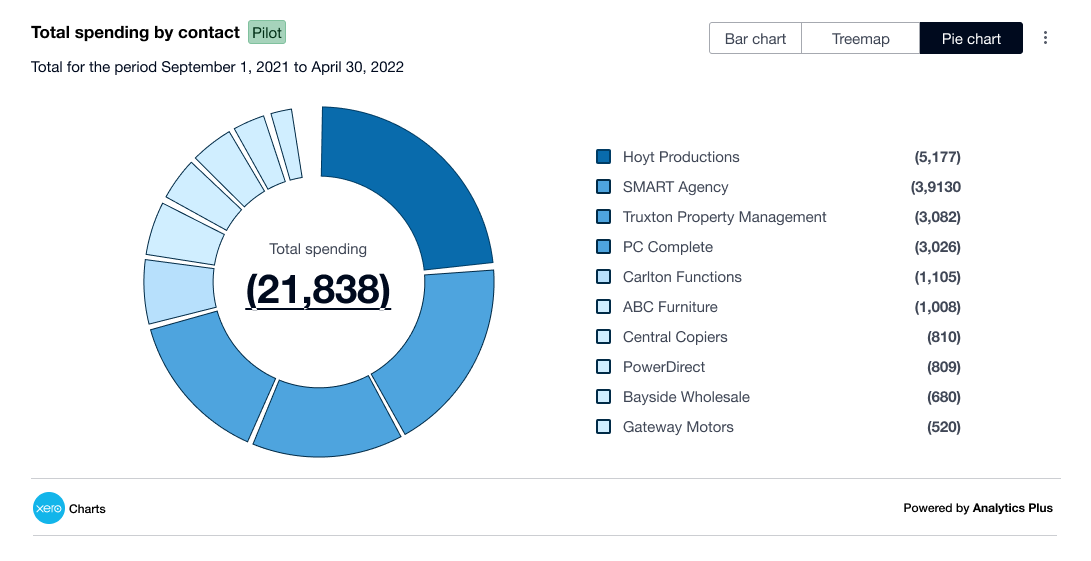This screenshot has width=1091, height=561.
Task: Click the Bayside Wholesale legend swatch
Action: click(604, 396)
